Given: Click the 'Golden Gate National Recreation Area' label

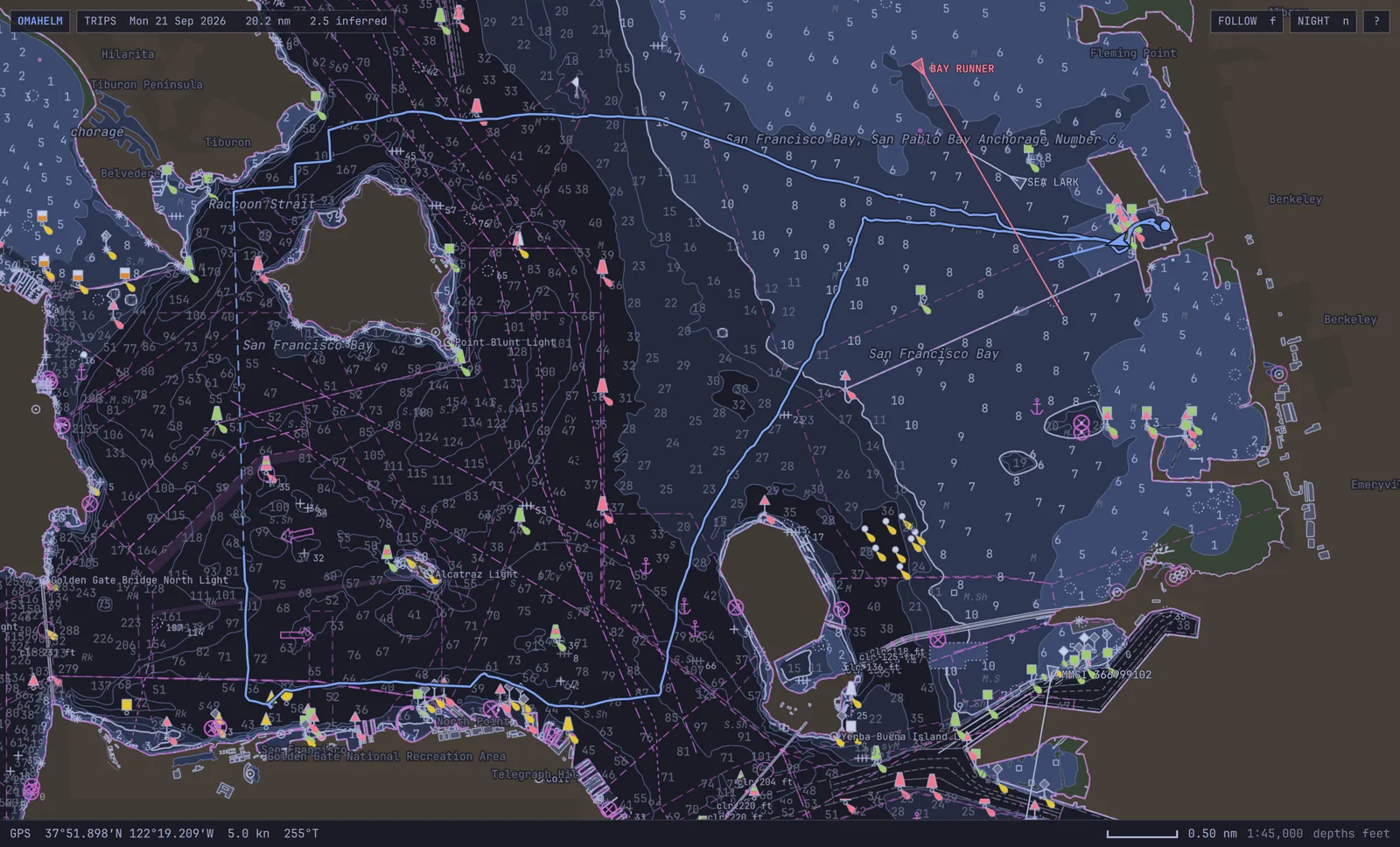Looking at the screenshot, I should click(386, 756).
